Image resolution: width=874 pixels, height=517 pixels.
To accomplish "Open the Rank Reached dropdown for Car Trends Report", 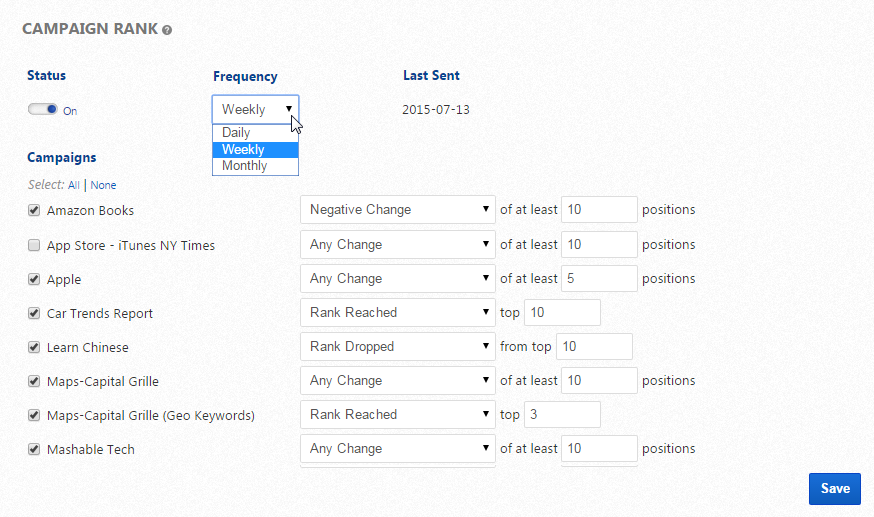I will click(397, 312).
